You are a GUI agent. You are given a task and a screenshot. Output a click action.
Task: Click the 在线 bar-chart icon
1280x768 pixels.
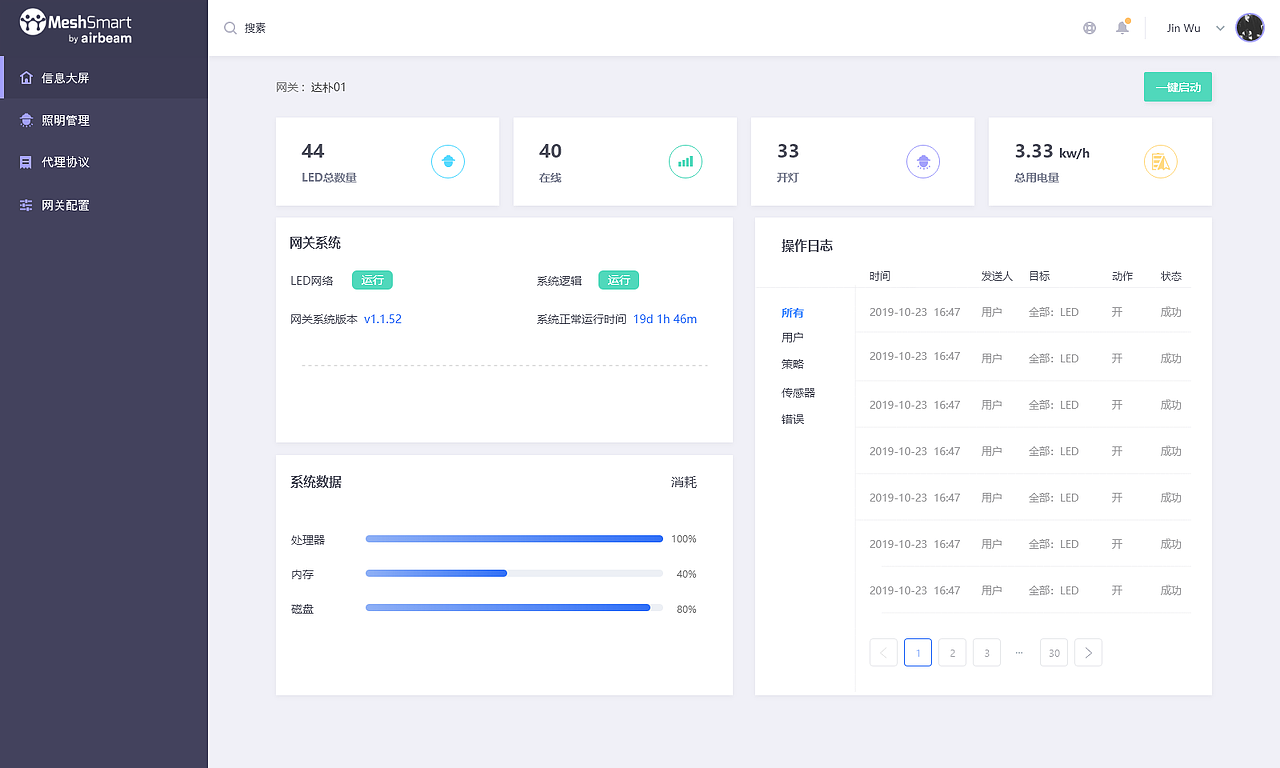pyautogui.click(x=685, y=160)
